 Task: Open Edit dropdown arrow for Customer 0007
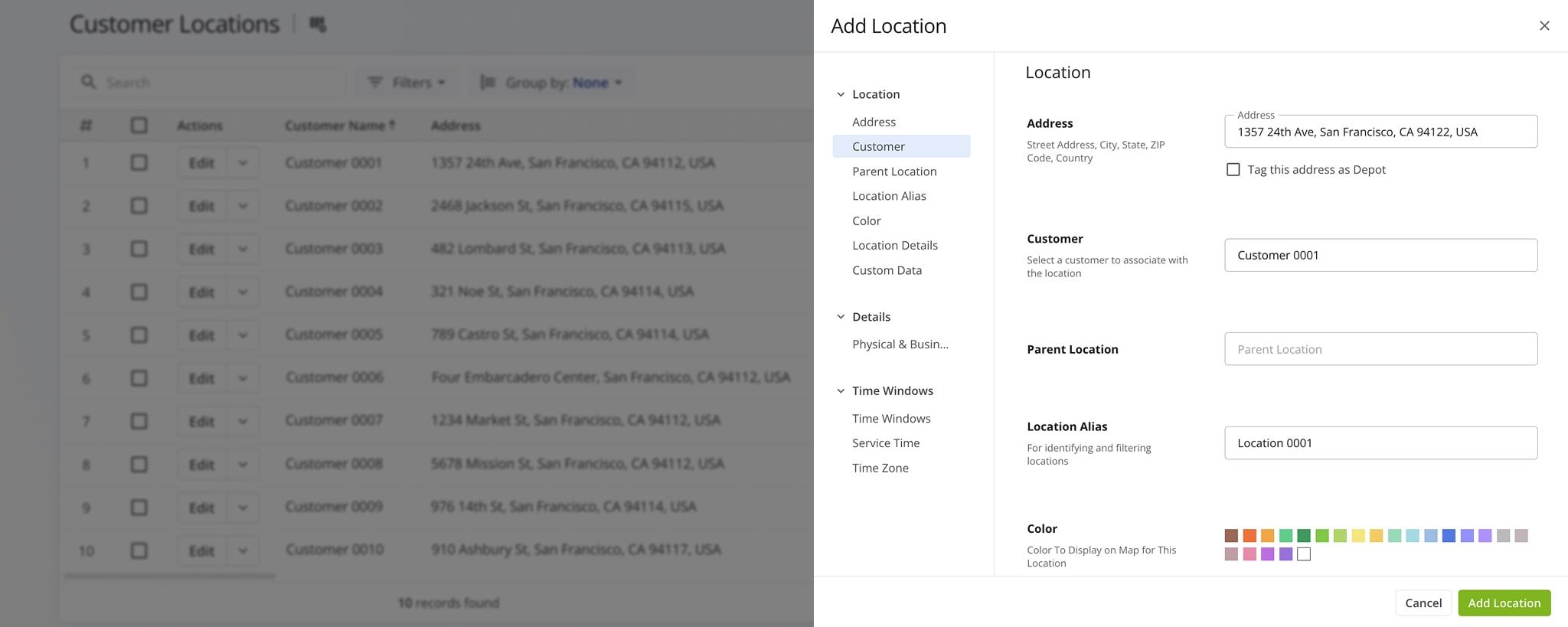point(243,421)
